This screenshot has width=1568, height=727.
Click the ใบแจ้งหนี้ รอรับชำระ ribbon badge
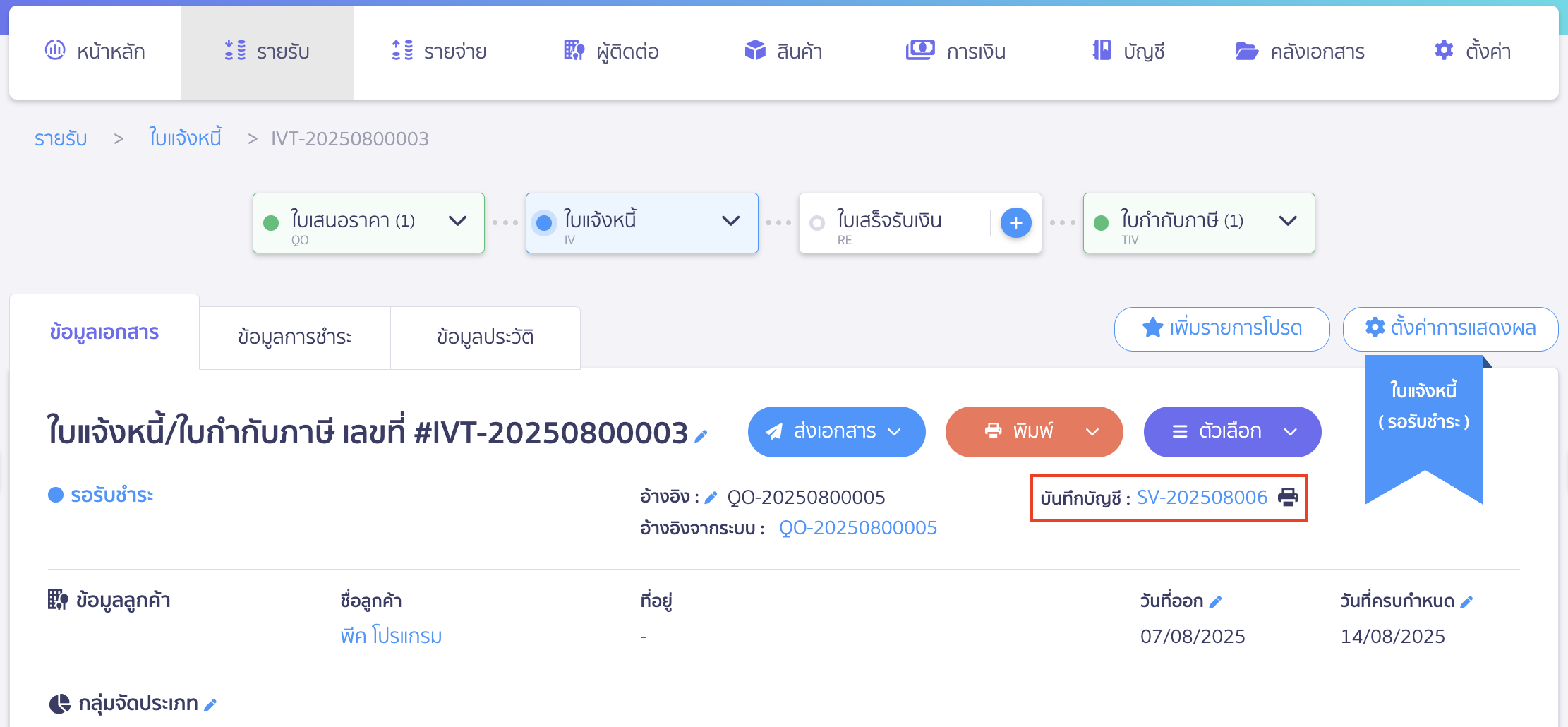1424,429
